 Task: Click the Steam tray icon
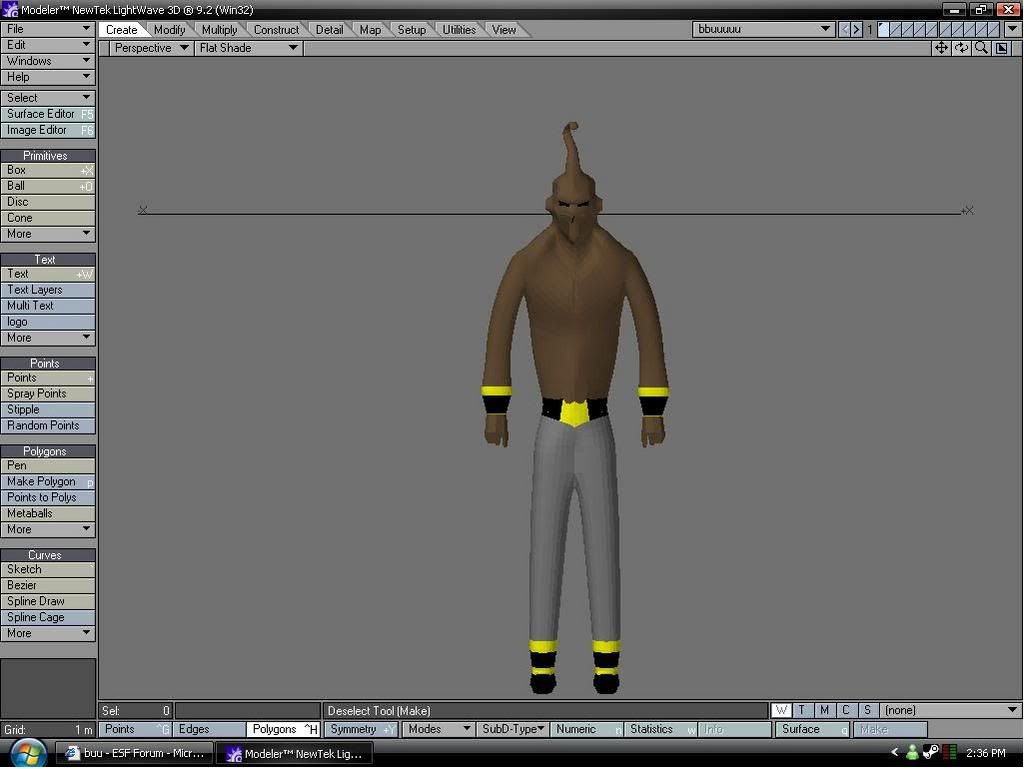[x=931, y=753]
